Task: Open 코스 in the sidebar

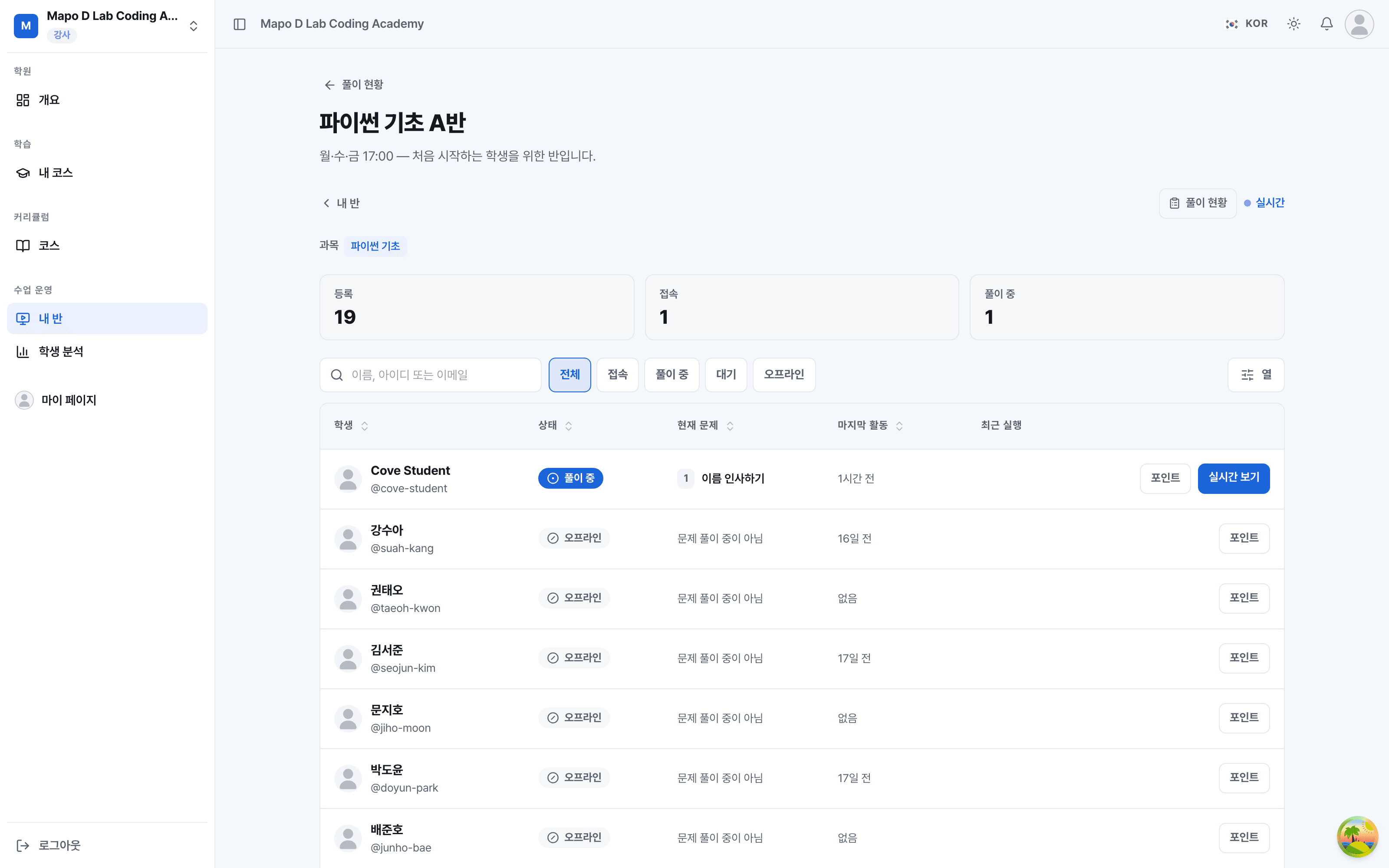Action: click(107, 246)
